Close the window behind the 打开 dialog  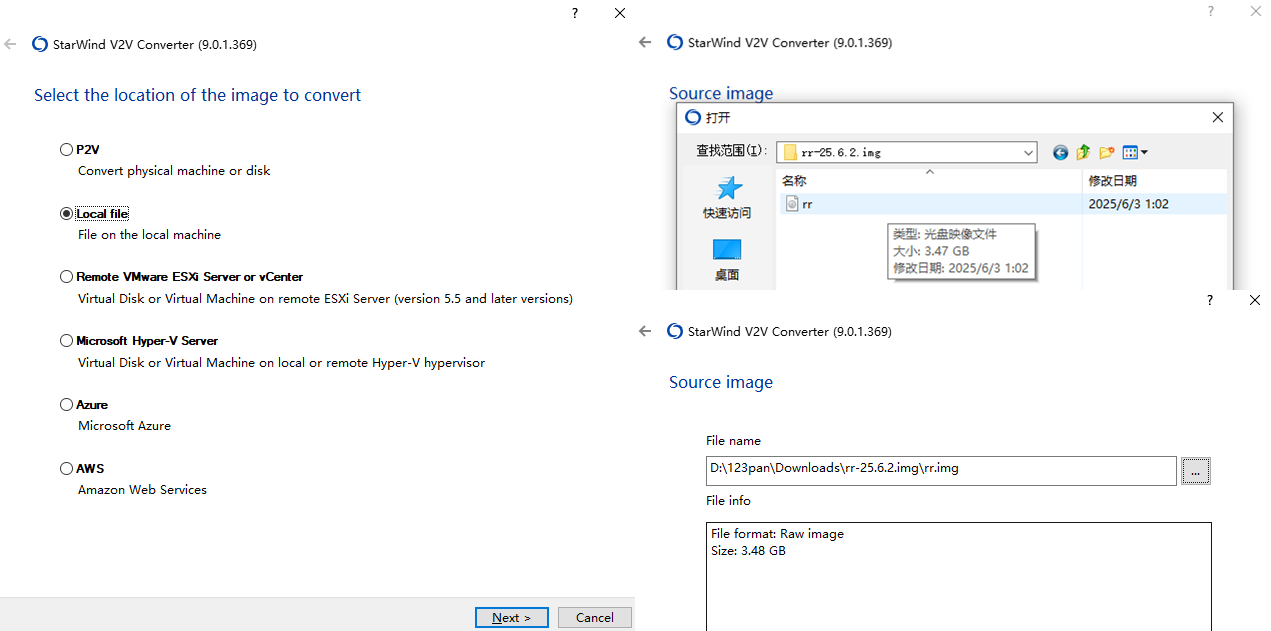pyautogui.click(x=1256, y=11)
